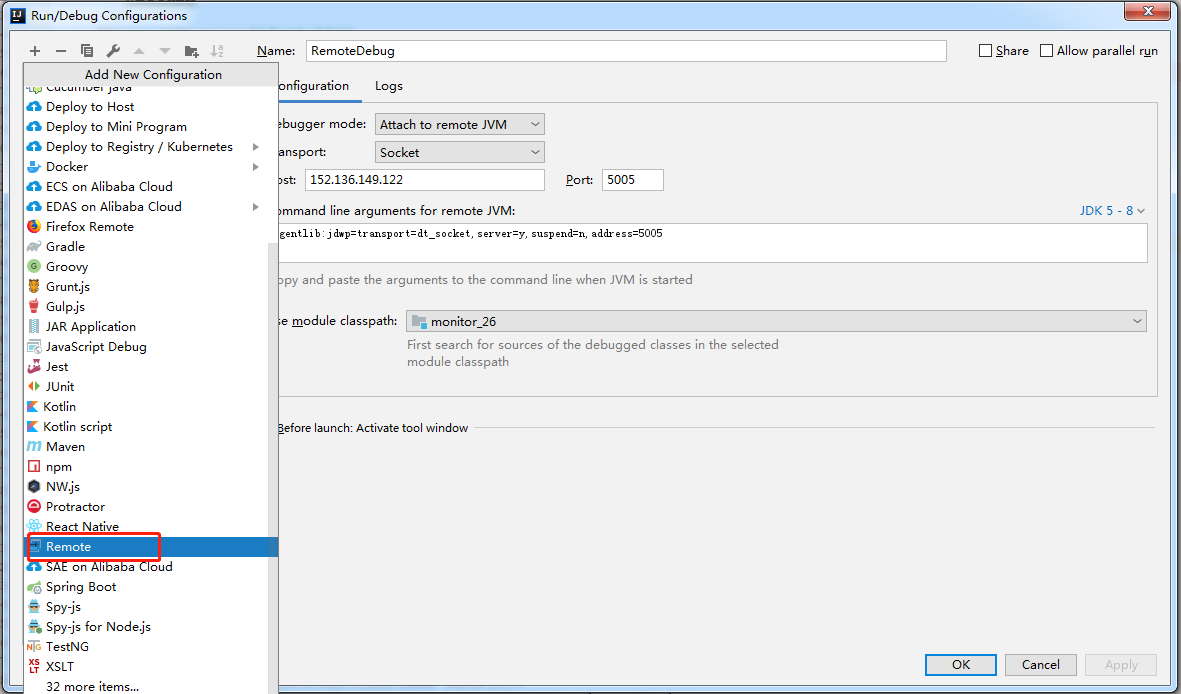The width and height of the screenshot is (1181, 694).
Task: Click the Maven icon
Action: tap(34, 447)
